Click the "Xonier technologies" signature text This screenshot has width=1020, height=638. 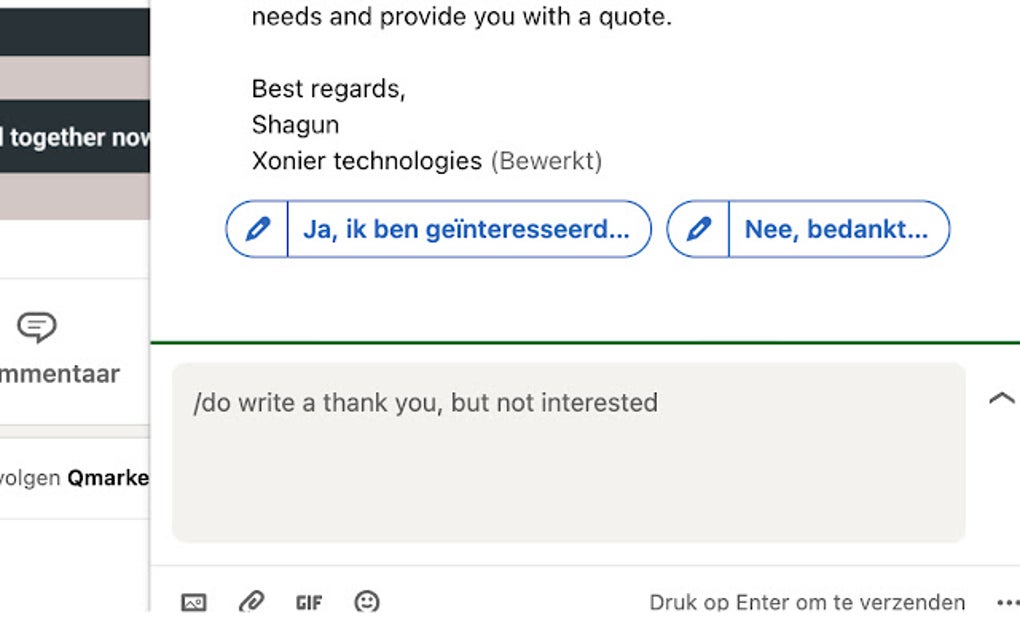pyautogui.click(x=367, y=161)
